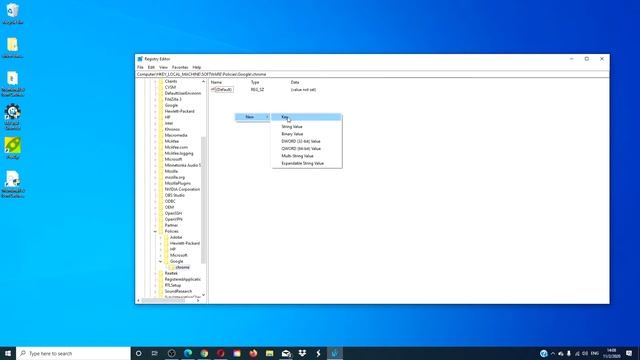Select the Minnetonka Audio key
640x360 pixels.
(x=182, y=165)
